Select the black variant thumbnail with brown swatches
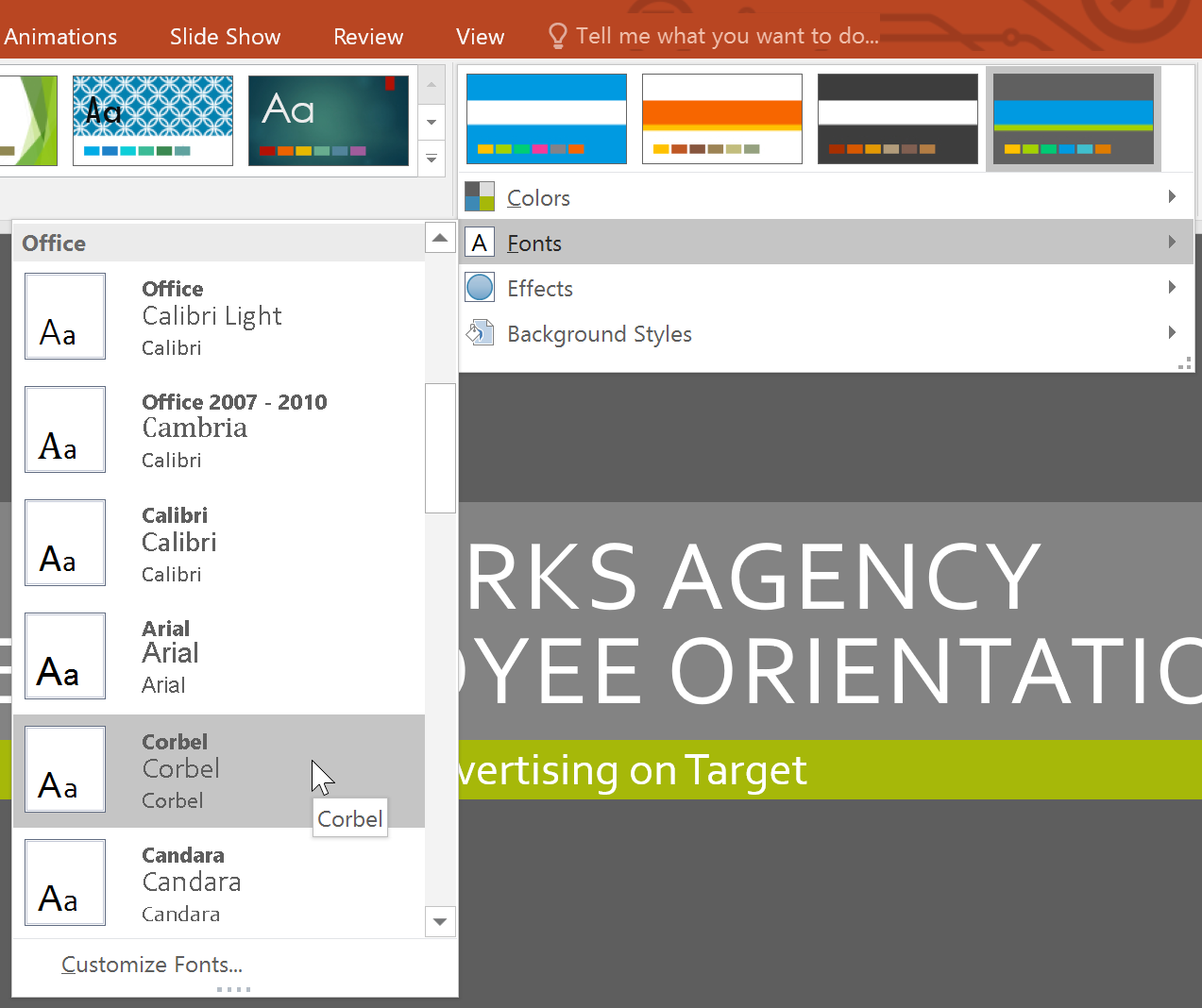 pos(897,118)
